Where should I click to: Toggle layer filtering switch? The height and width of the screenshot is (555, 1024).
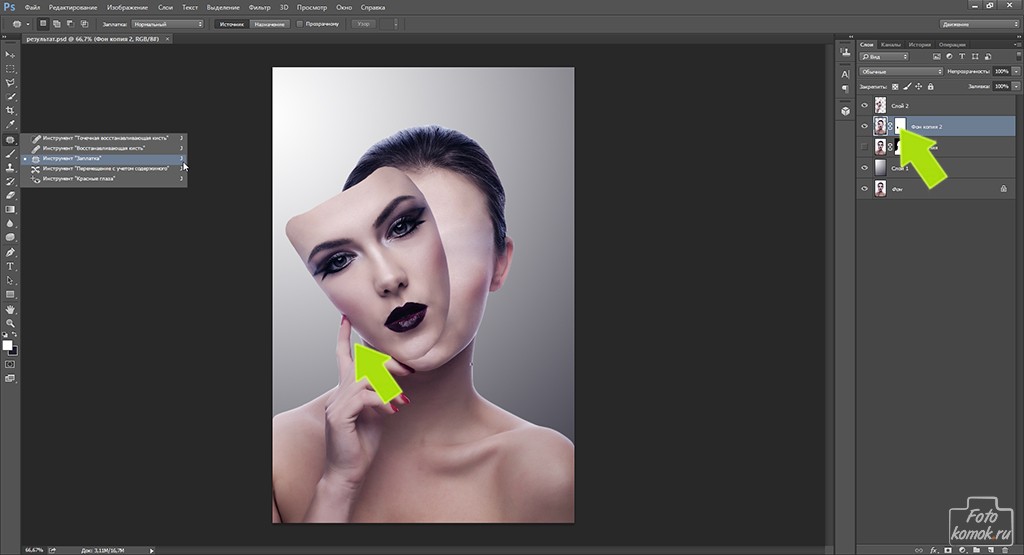click(1017, 57)
